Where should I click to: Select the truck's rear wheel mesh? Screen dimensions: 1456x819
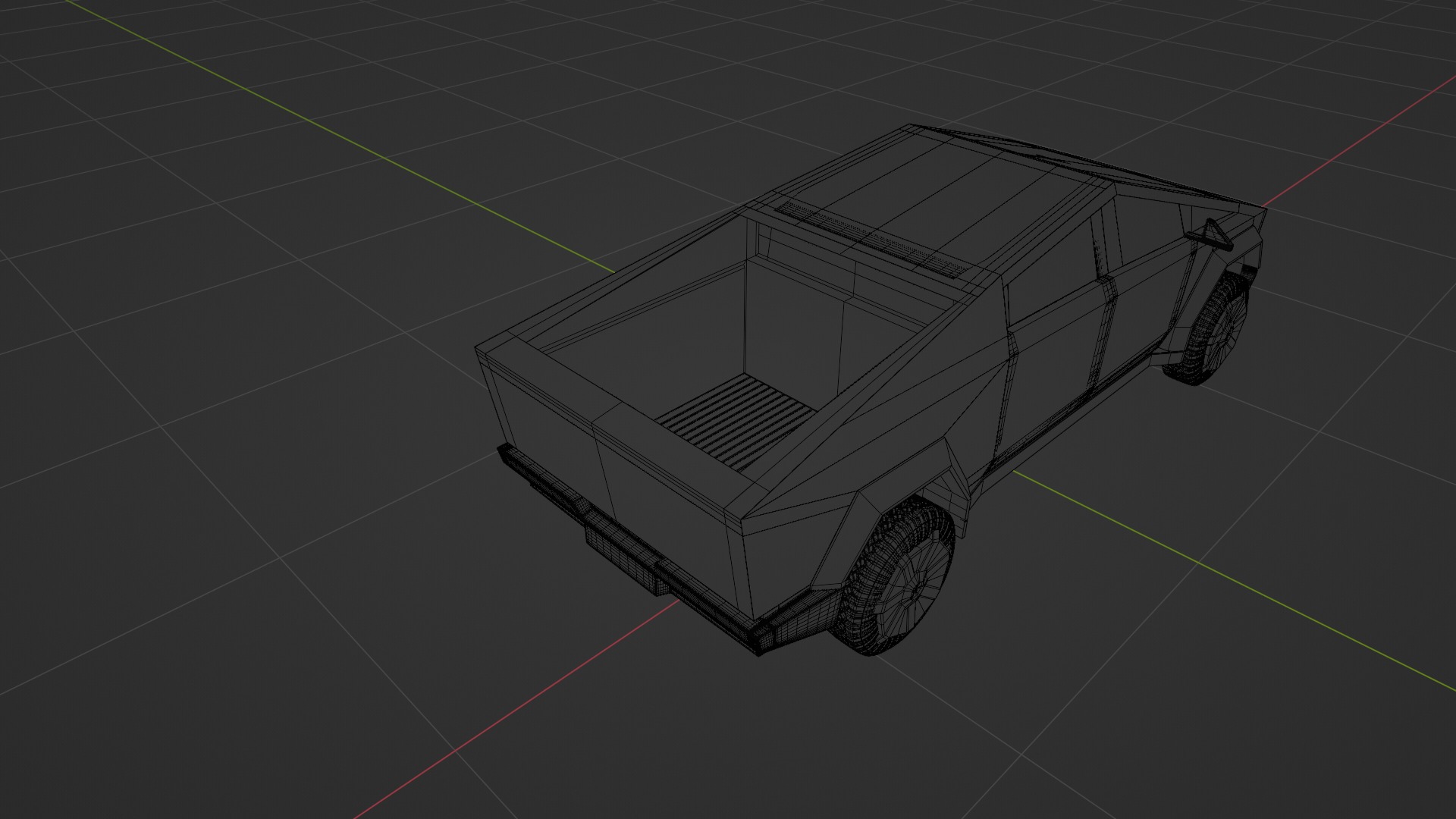pos(893,576)
